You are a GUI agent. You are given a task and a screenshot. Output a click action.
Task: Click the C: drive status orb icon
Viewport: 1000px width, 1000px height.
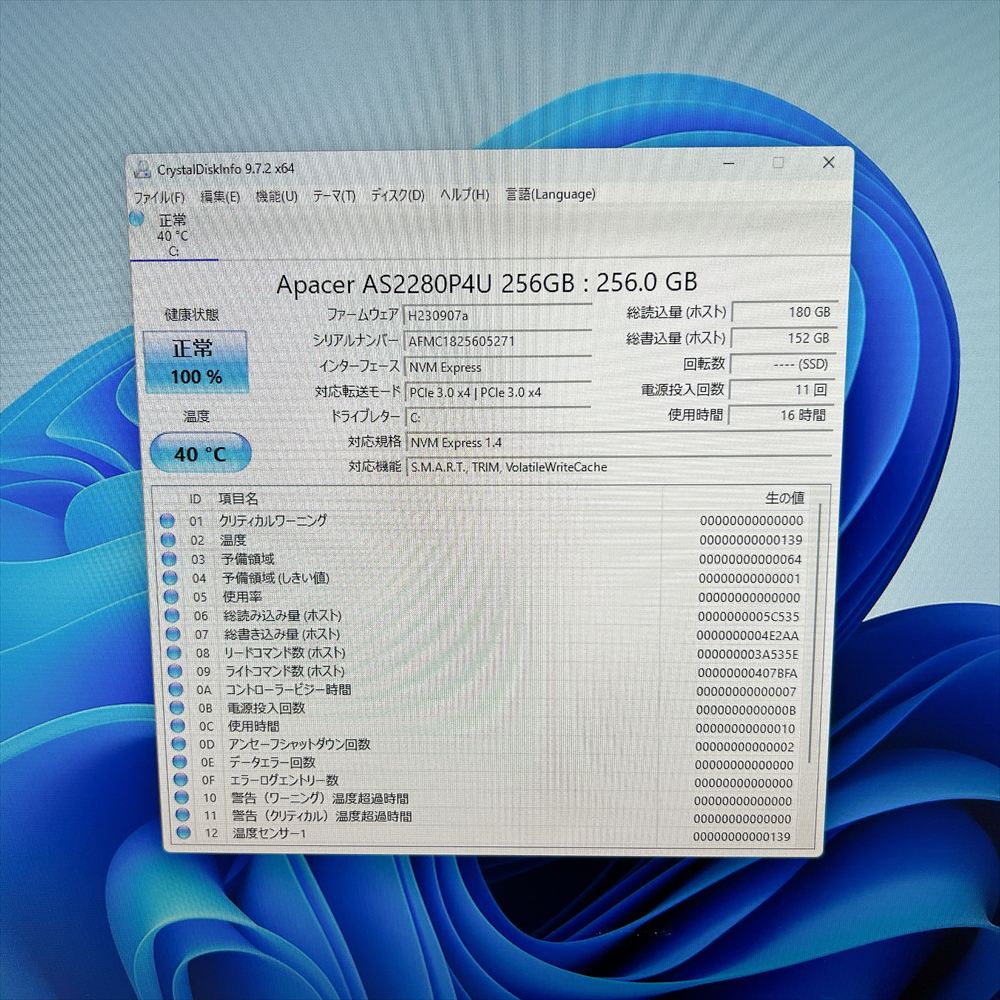[x=137, y=219]
